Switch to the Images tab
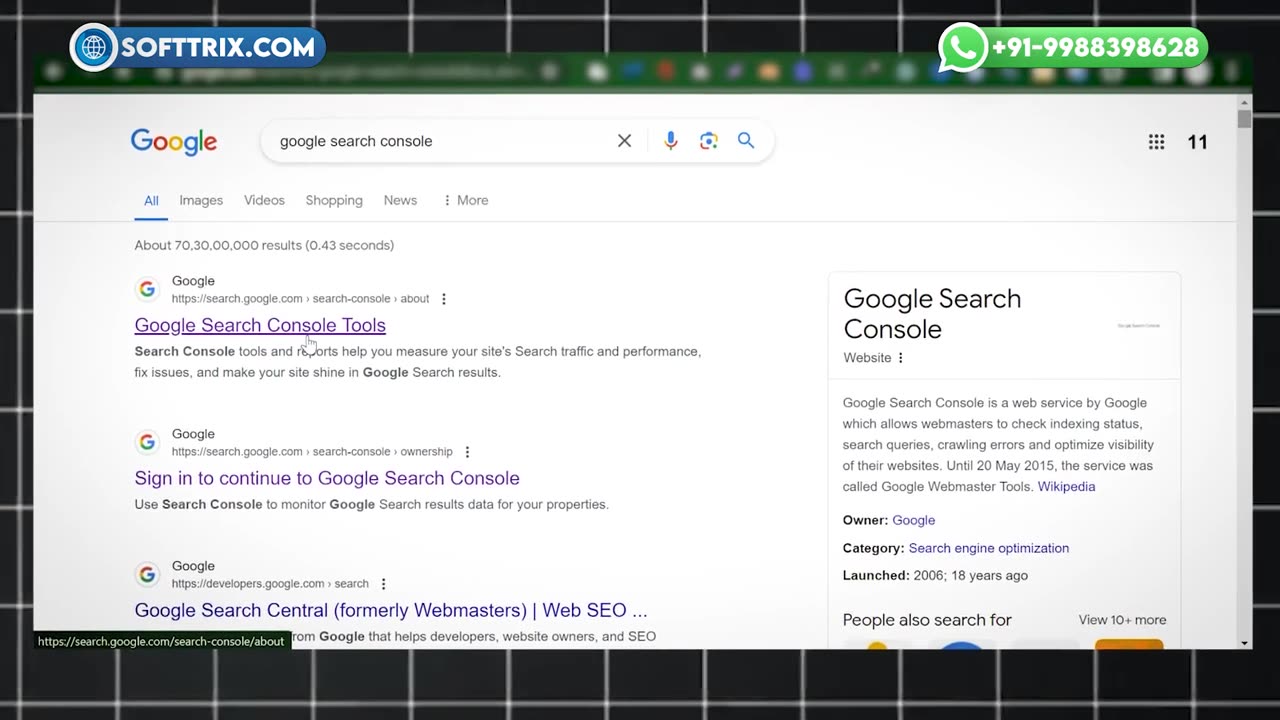 tap(201, 200)
